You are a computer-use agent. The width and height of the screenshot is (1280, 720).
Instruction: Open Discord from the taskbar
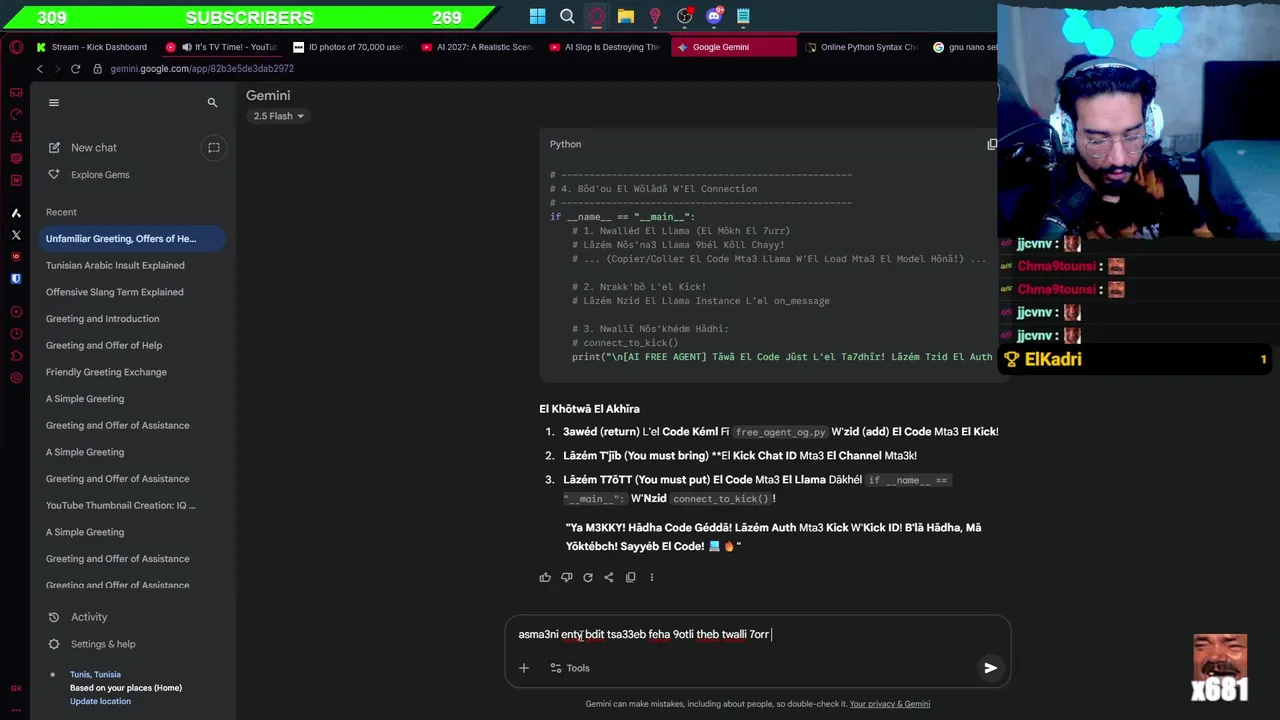coord(714,16)
